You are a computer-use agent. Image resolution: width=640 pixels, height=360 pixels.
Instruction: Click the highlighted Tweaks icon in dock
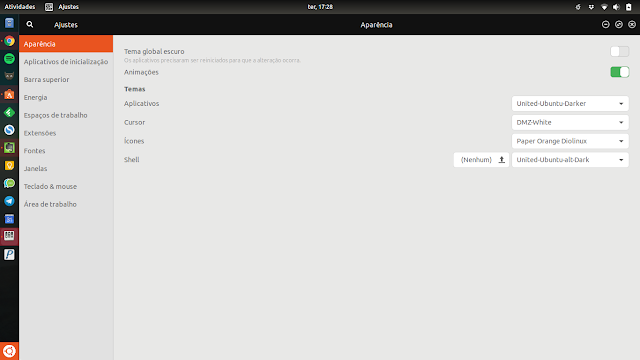pos(9,236)
